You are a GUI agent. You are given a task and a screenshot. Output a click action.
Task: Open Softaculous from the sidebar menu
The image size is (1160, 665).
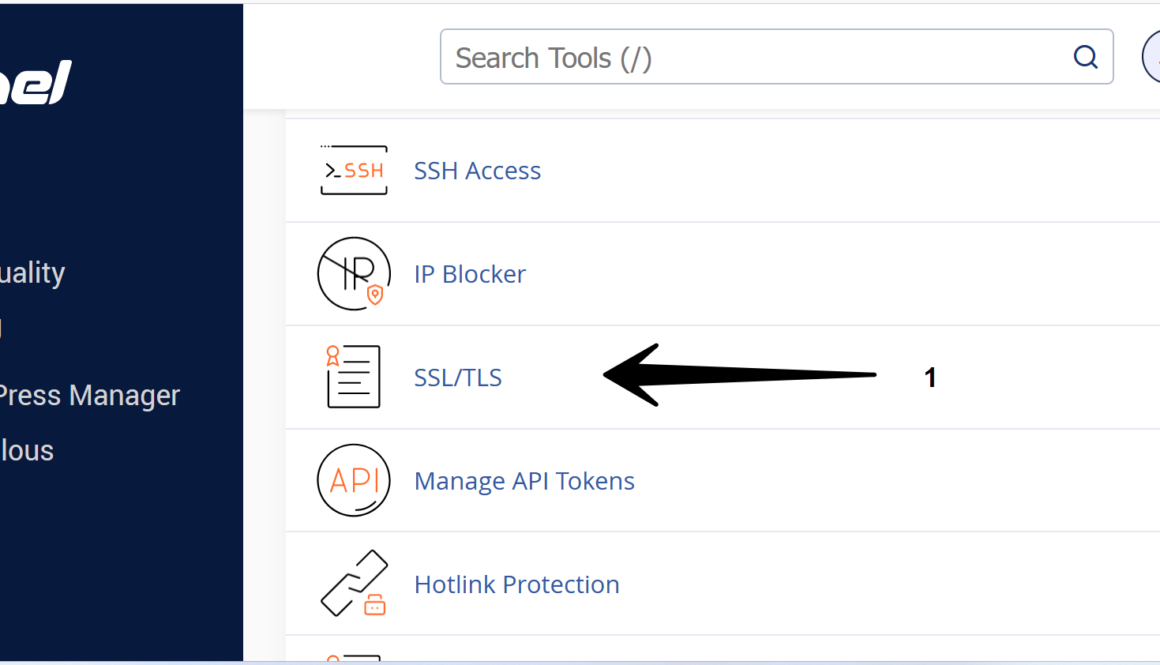[27, 450]
